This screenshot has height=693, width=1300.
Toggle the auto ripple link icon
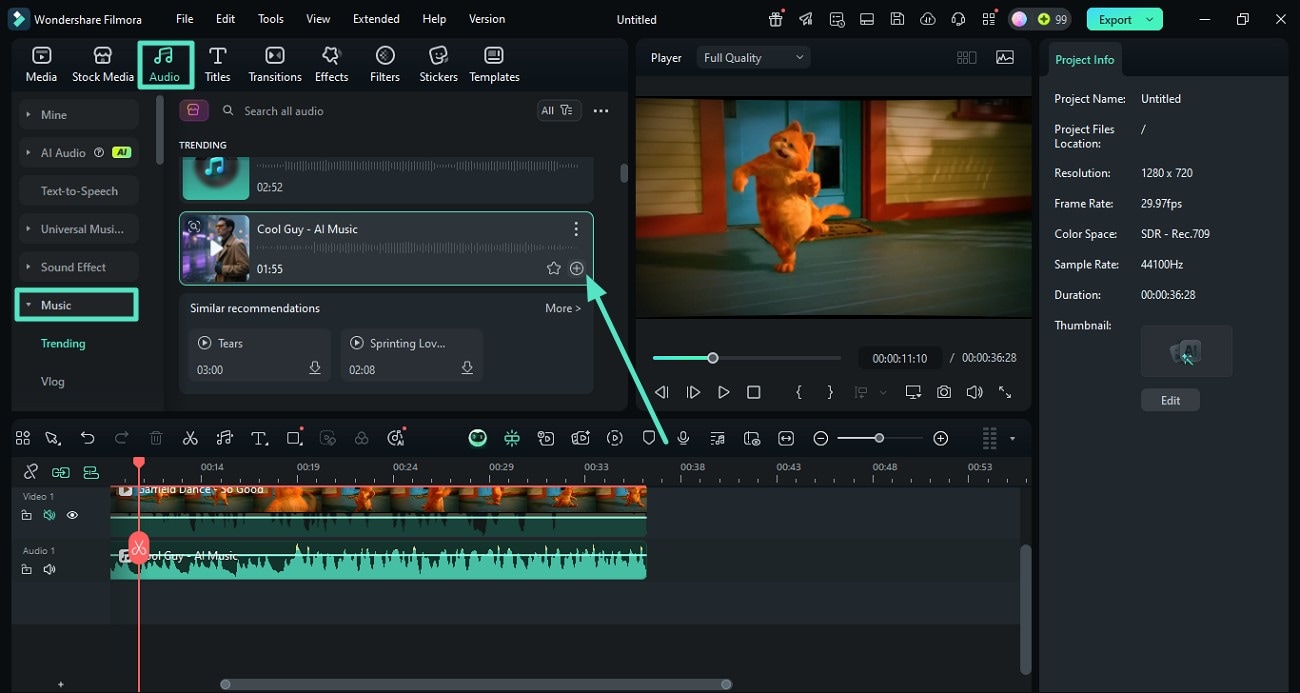(61, 472)
